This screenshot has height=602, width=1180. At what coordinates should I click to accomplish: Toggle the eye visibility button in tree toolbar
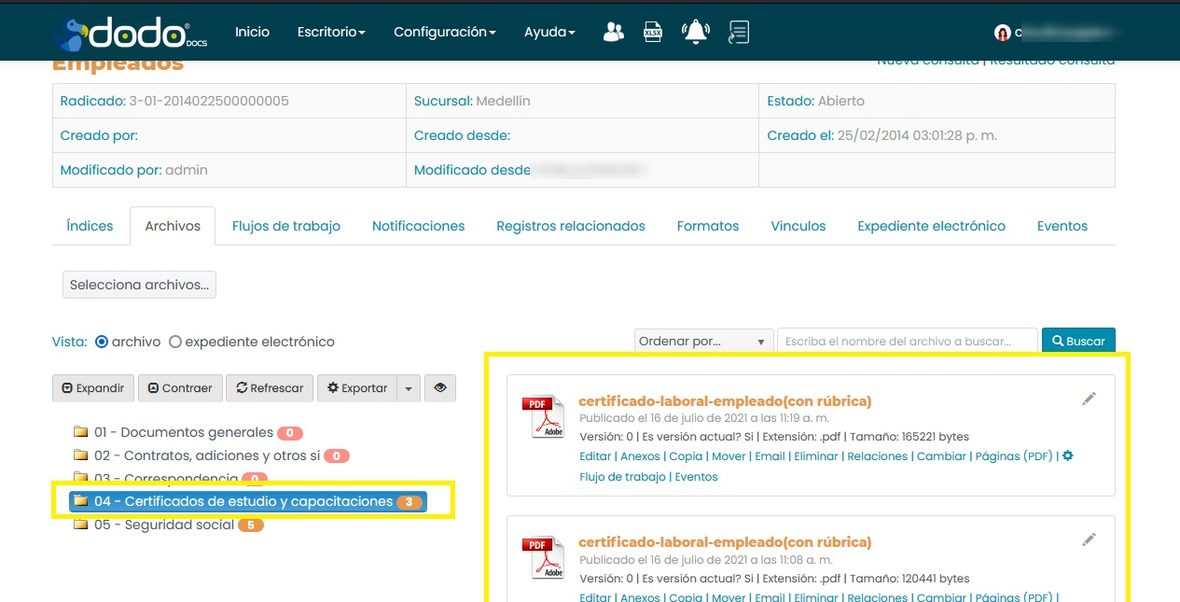click(440, 388)
